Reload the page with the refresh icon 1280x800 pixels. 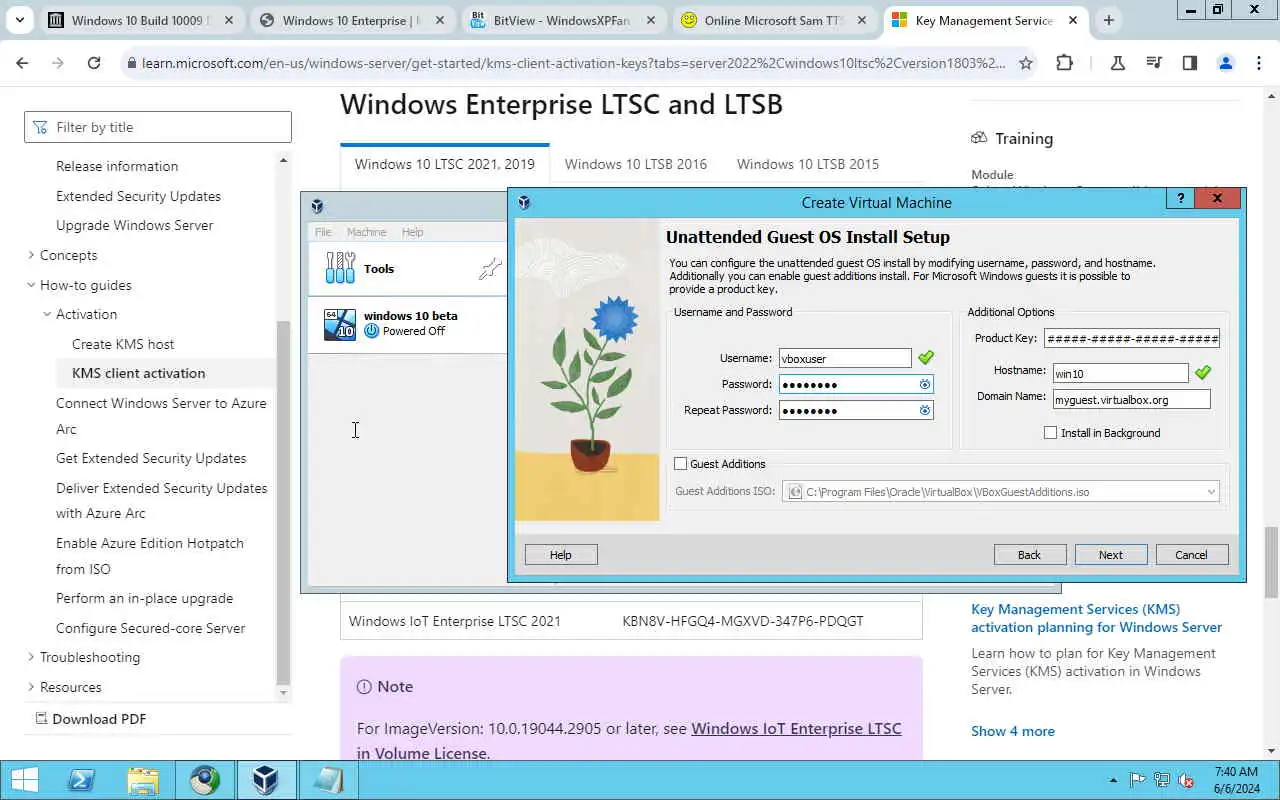[93, 63]
